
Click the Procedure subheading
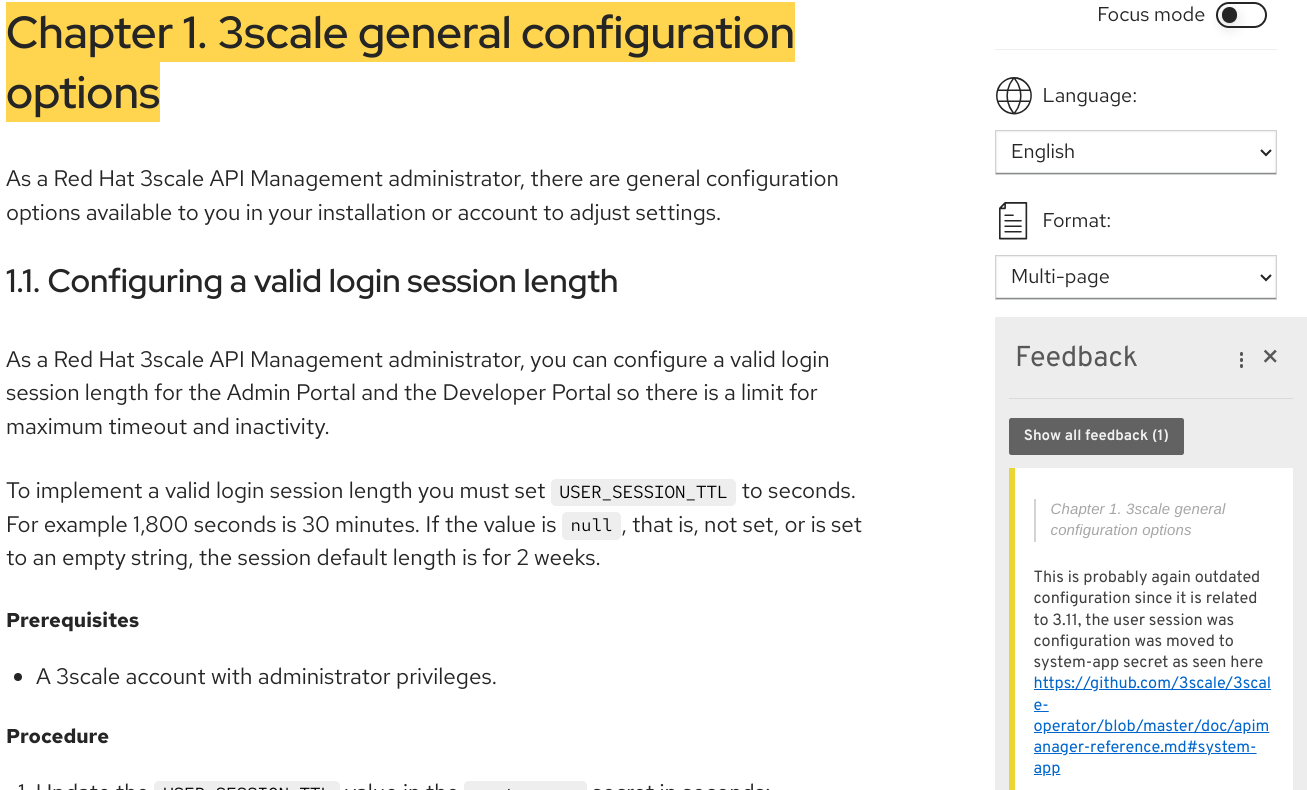(58, 737)
